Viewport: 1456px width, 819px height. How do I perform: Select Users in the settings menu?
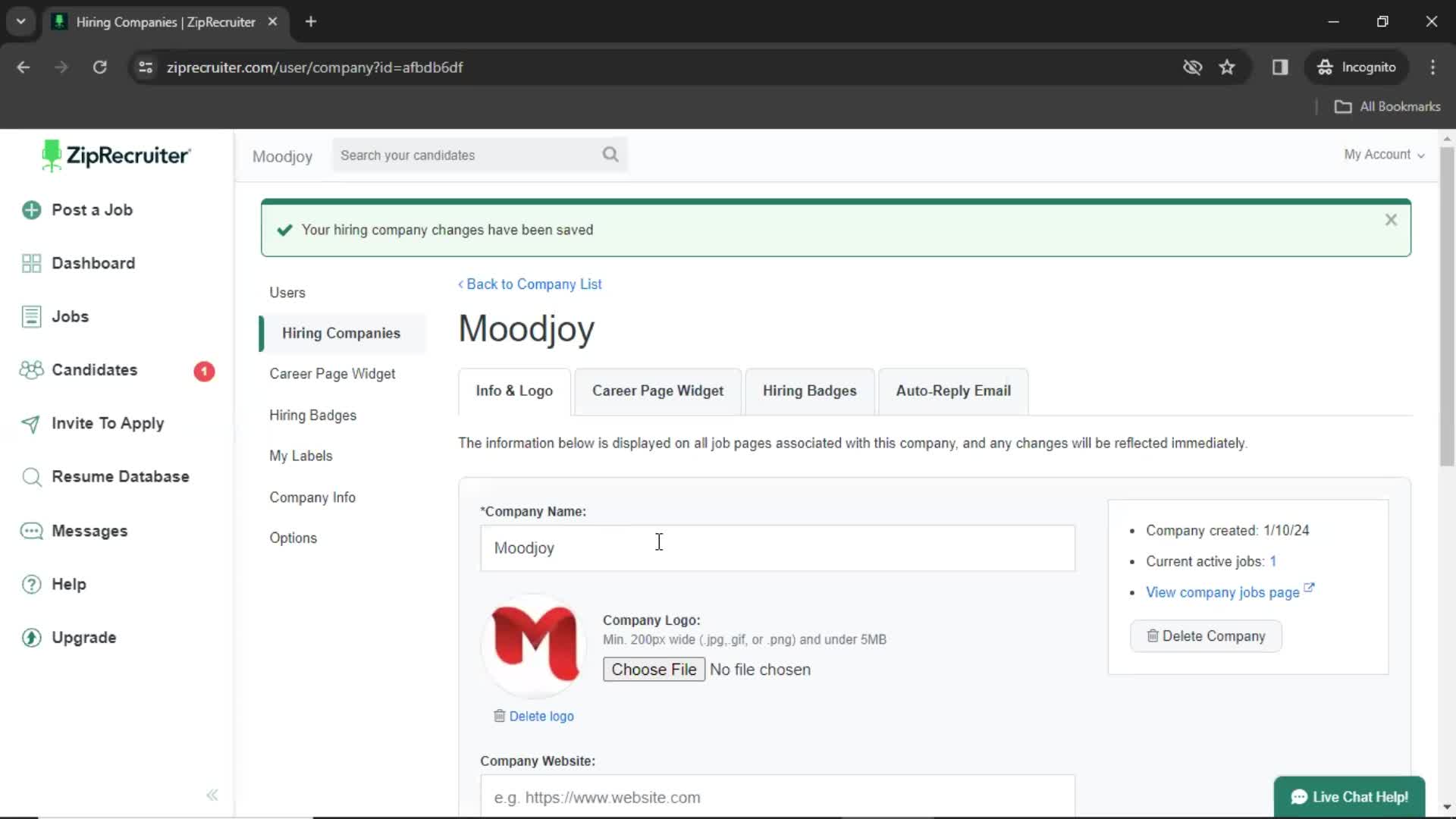[x=287, y=293]
